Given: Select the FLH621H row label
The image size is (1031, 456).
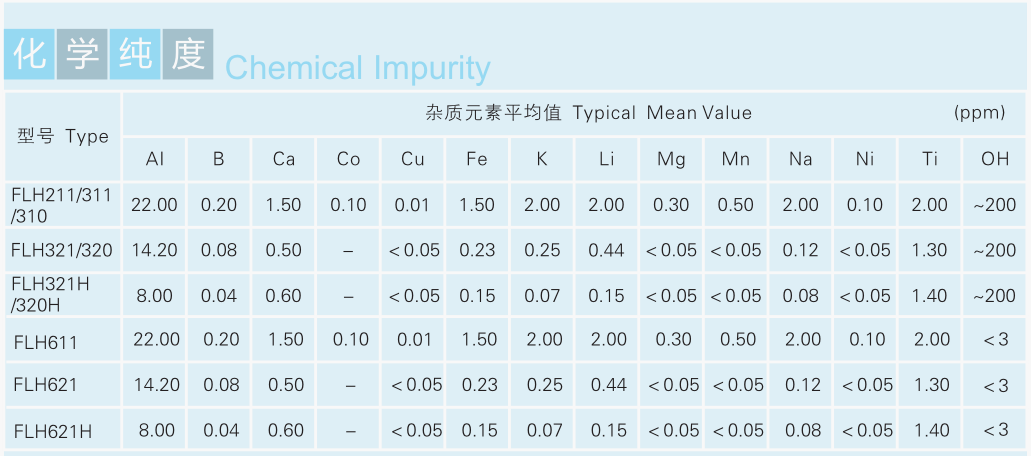Looking at the screenshot, I should [x=53, y=431].
